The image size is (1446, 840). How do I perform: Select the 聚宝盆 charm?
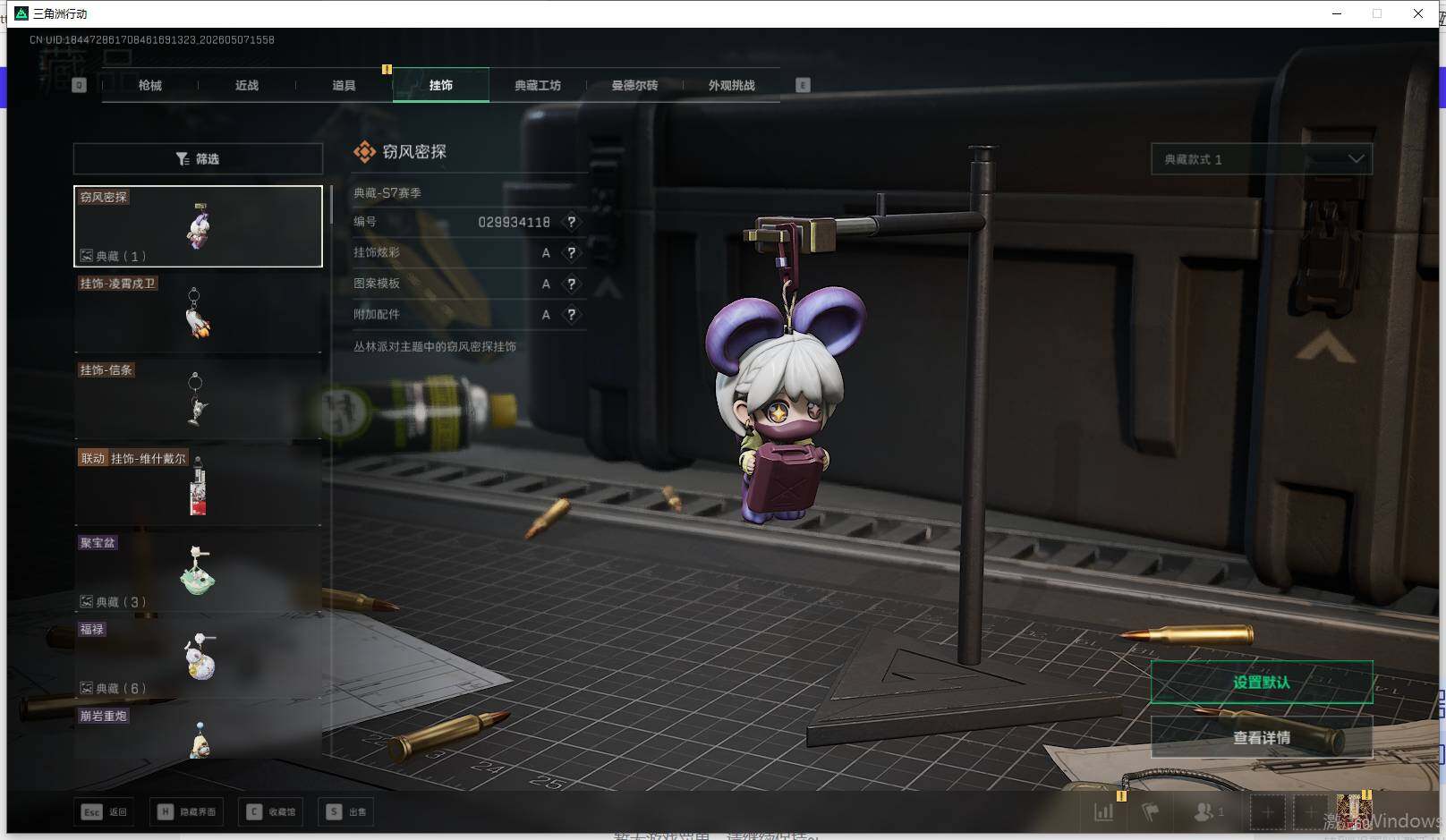point(198,573)
